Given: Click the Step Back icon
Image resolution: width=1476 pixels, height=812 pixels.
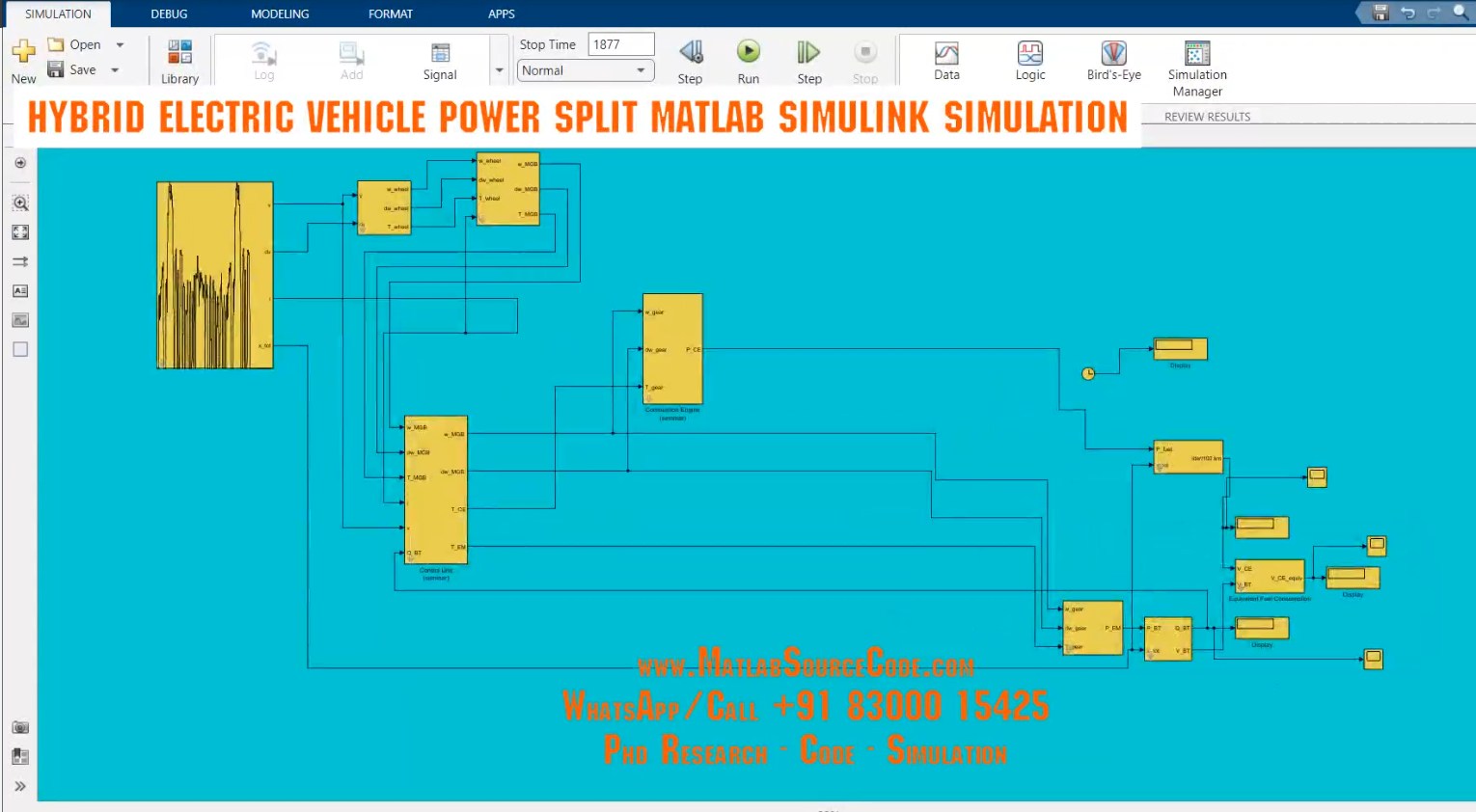Looking at the screenshot, I should pyautogui.click(x=691, y=52).
